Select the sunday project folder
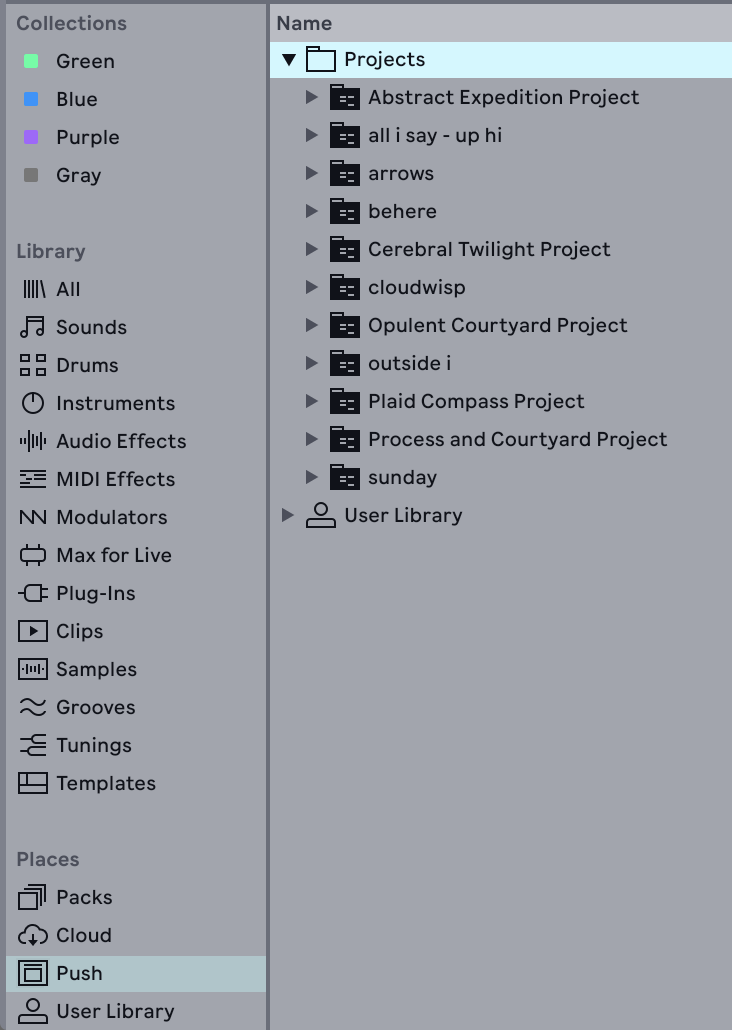The image size is (732, 1030). click(x=400, y=477)
